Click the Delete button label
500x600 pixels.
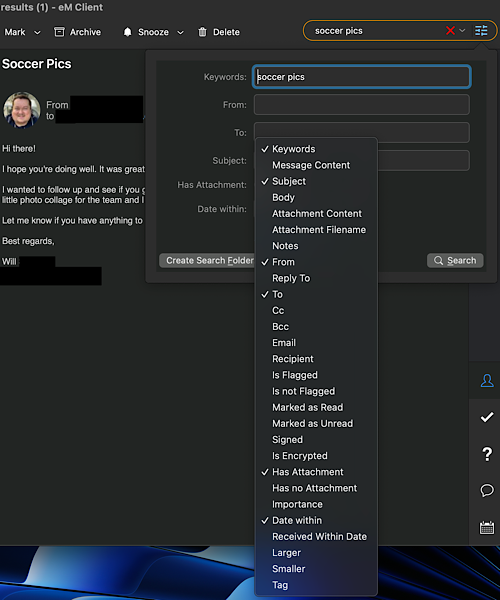(226, 32)
